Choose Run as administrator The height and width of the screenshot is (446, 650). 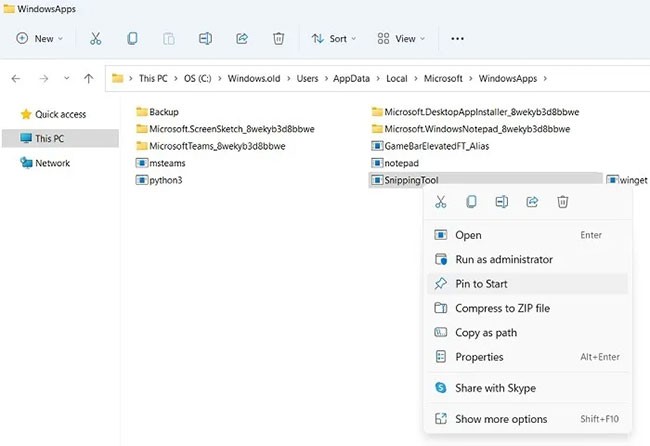pos(504,260)
